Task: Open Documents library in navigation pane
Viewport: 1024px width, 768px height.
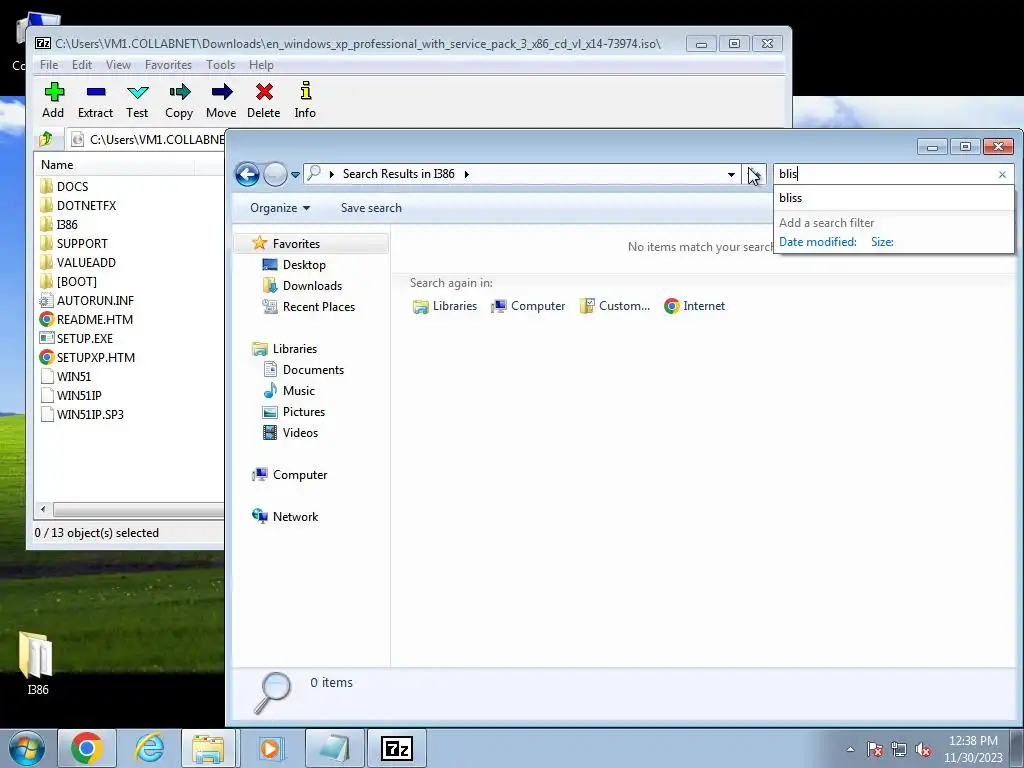Action: coord(303,370)
